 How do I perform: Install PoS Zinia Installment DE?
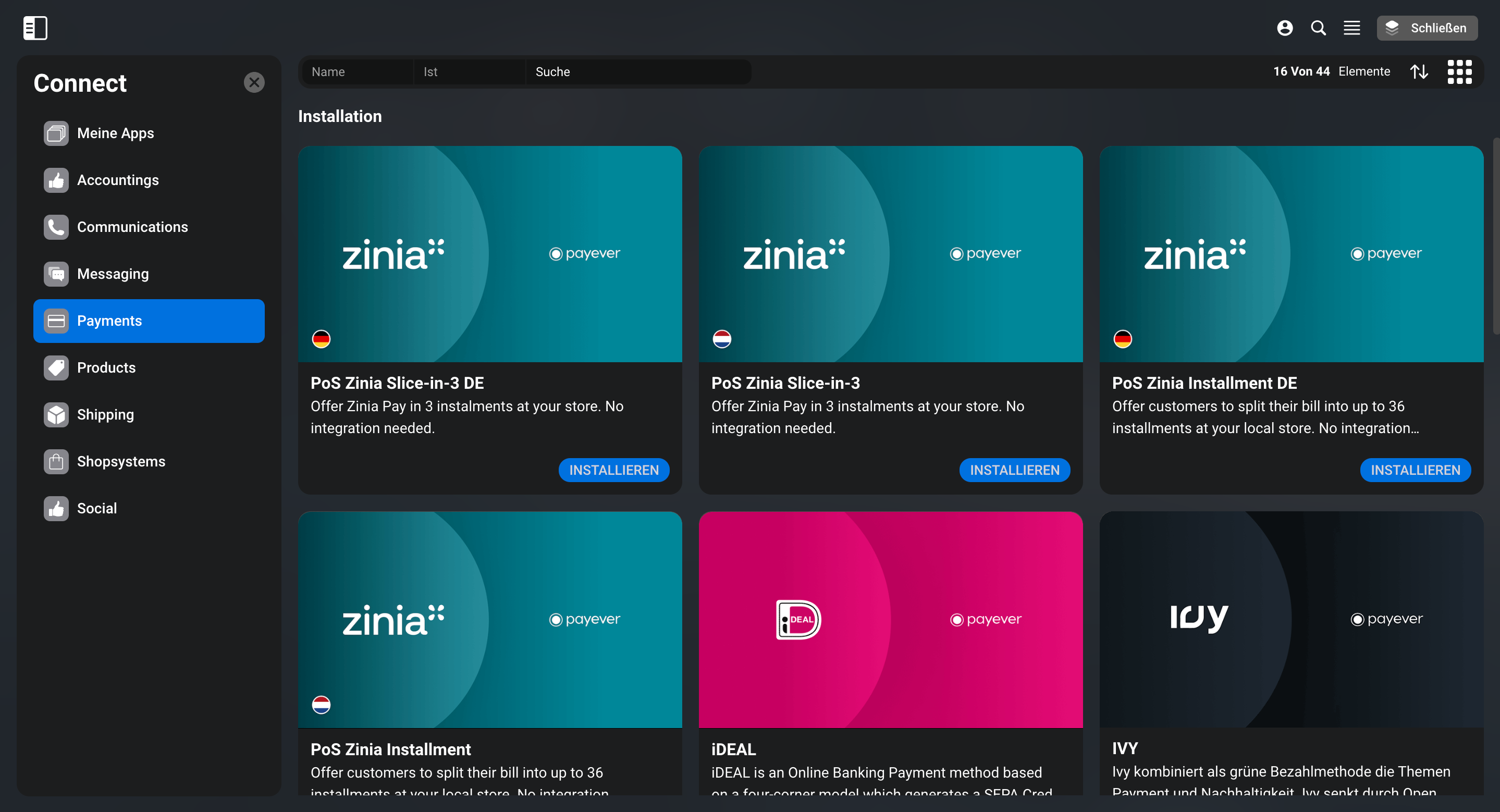tap(1415, 470)
